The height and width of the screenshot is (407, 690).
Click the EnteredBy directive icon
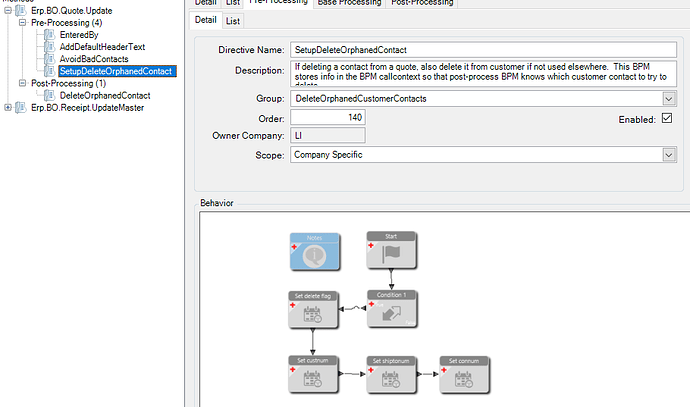click(x=50, y=34)
